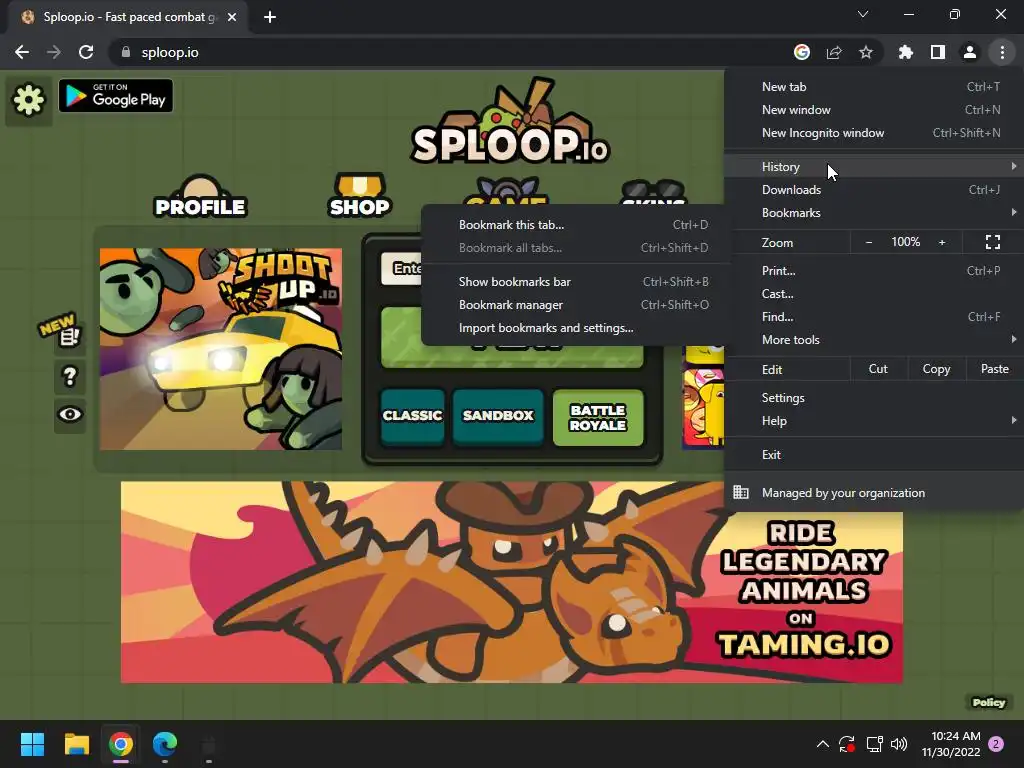The image size is (1024, 768).
Task: Expand the Help submenu
Action: pyautogui.click(x=874, y=421)
